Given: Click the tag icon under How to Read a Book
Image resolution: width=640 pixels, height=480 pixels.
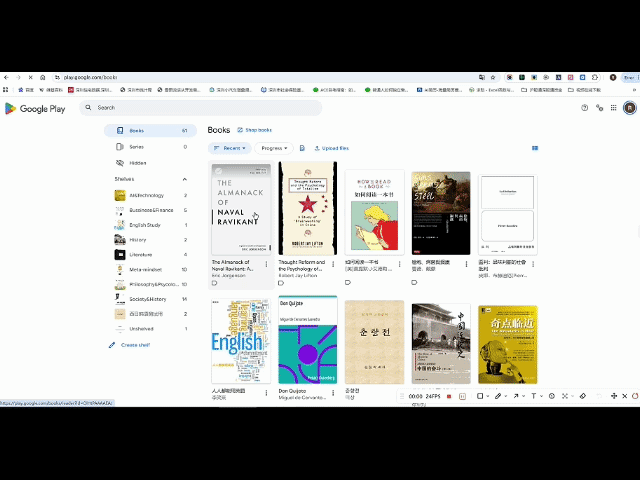Looking at the screenshot, I should pyautogui.click(x=348, y=282).
